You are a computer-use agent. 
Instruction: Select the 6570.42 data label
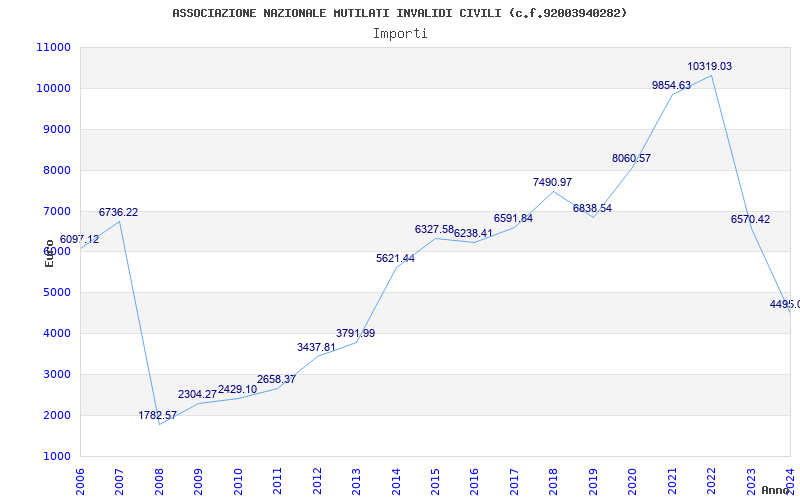pyautogui.click(x=751, y=219)
